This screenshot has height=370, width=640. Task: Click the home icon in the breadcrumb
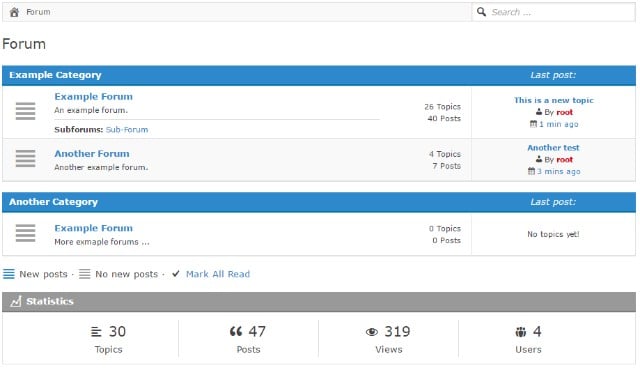click(14, 12)
